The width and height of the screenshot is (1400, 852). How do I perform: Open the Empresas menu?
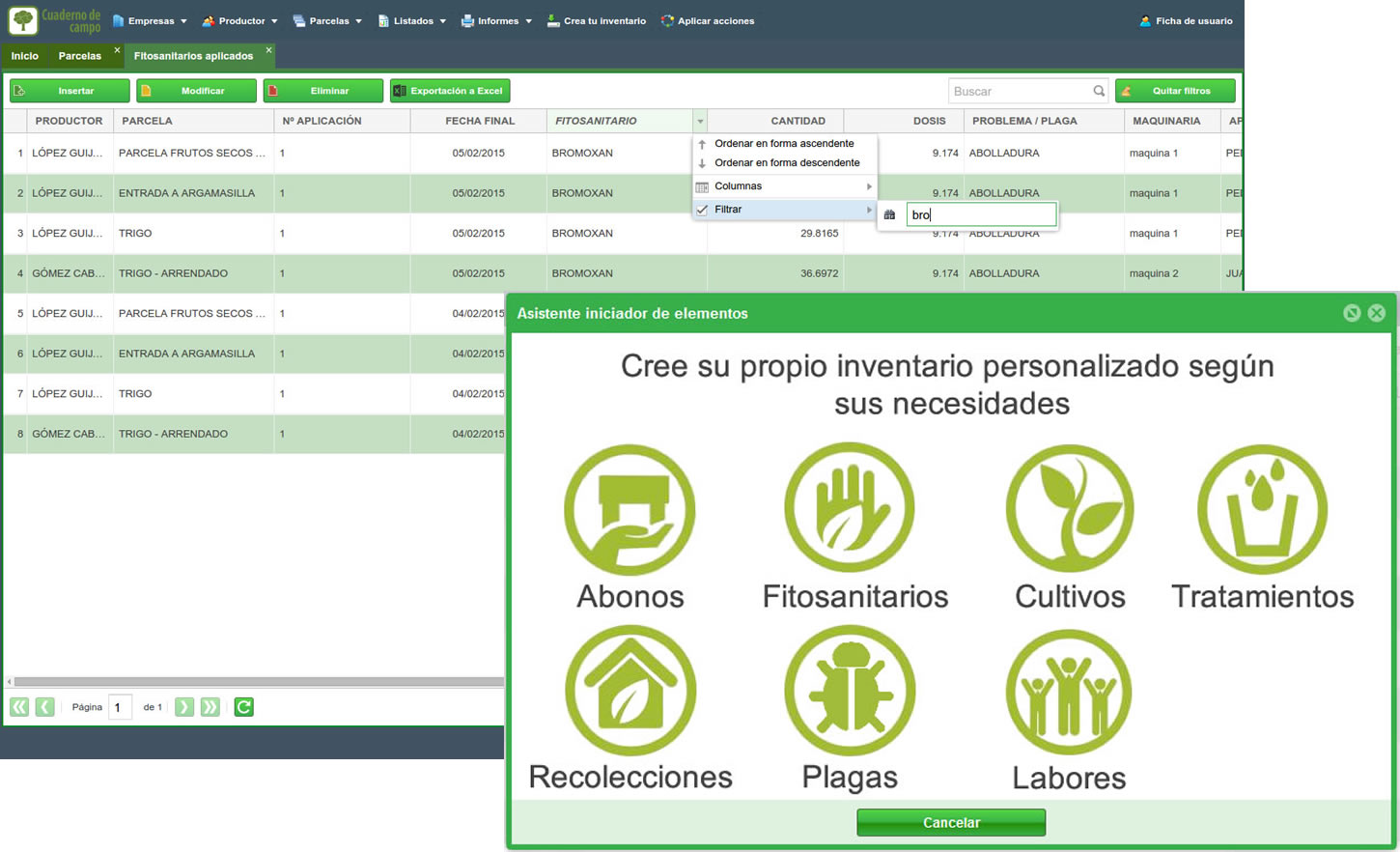point(150,20)
